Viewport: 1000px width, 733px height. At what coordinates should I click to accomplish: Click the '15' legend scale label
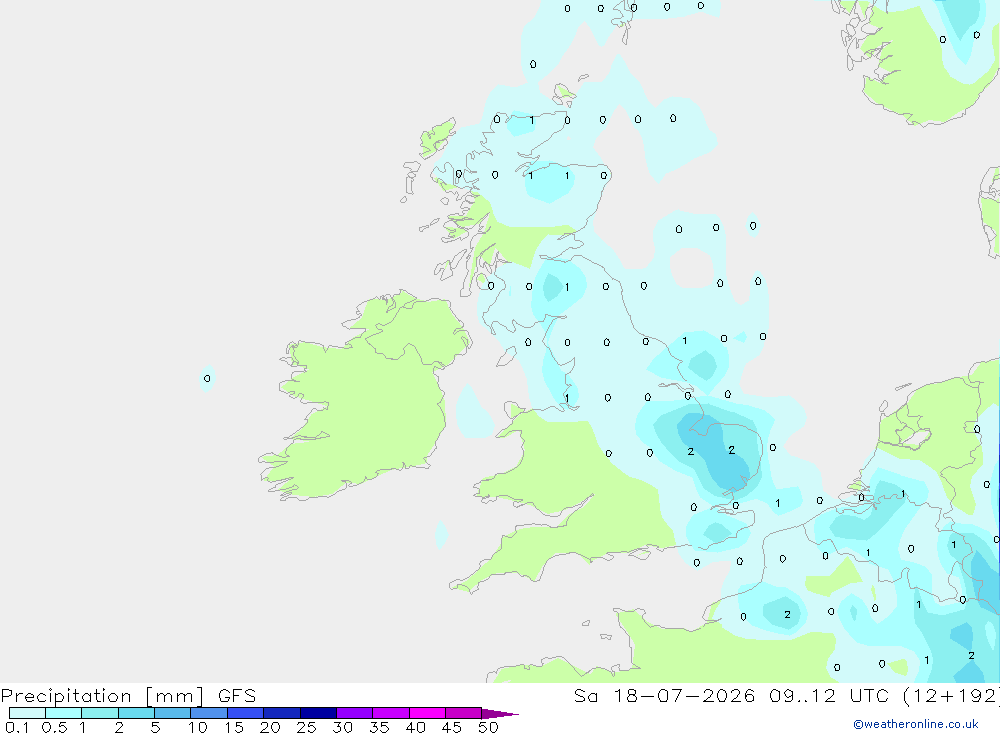(x=234, y=727)
